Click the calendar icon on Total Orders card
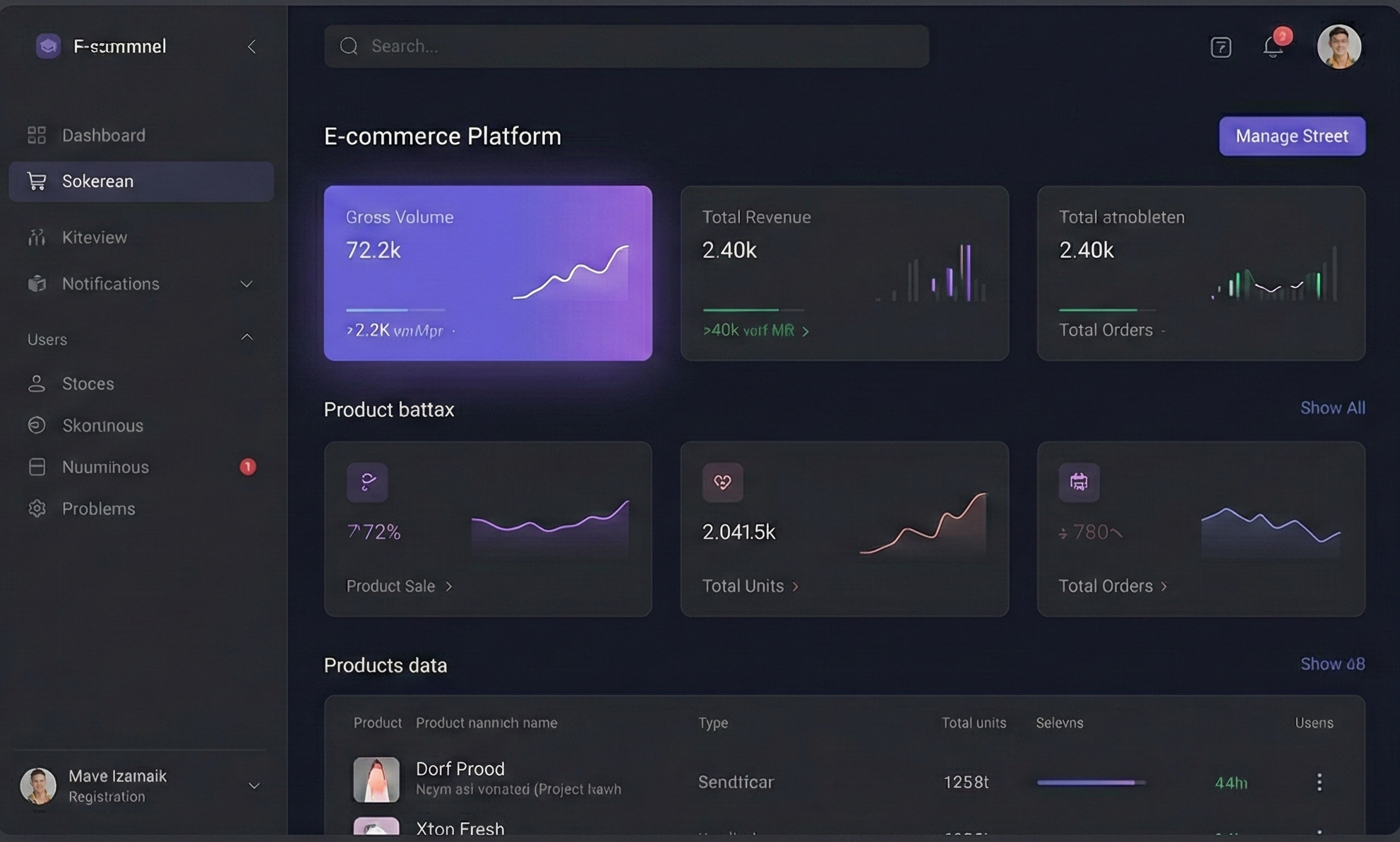The width and height of the screenshot is (1400, 842). (x=1078, y=482)
